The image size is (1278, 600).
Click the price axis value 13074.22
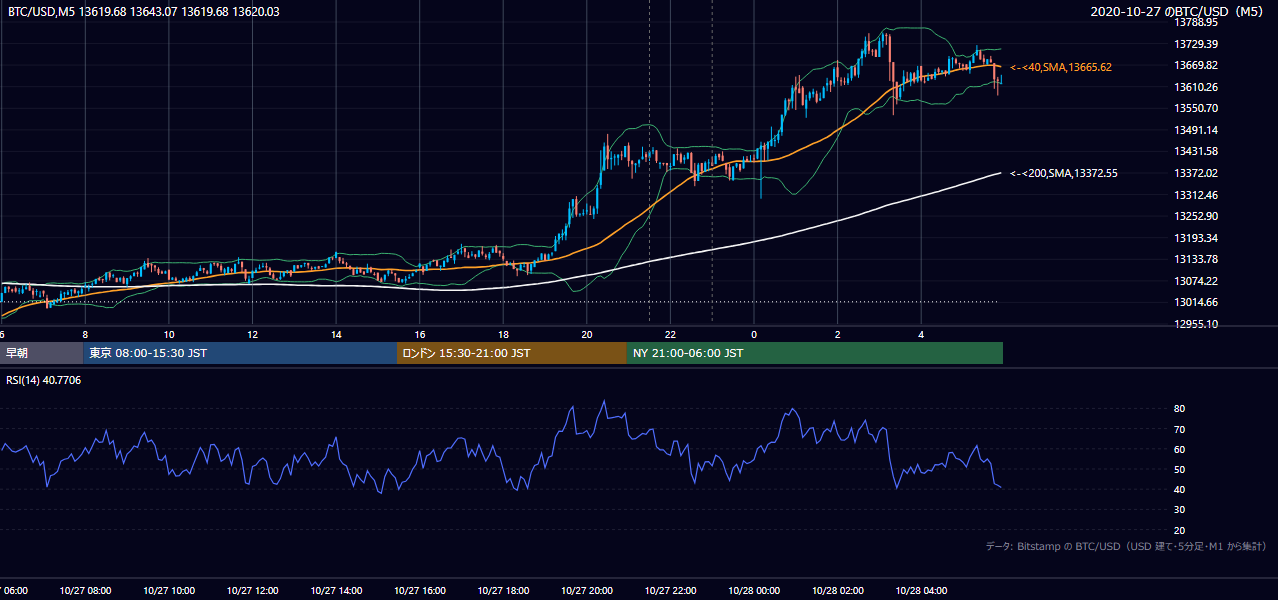pyautogui.click(x=1196, y=281)
